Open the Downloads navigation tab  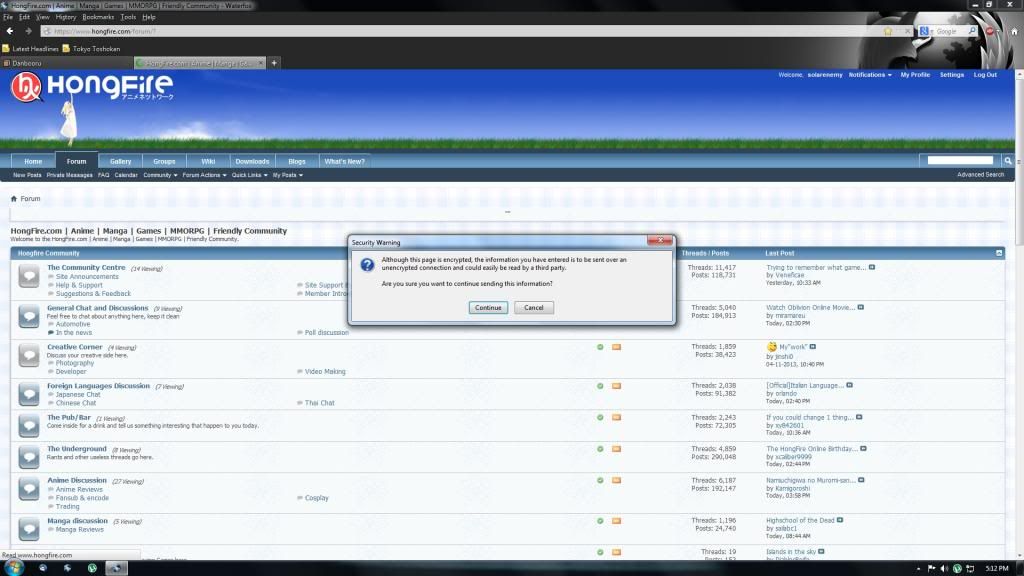252,161
